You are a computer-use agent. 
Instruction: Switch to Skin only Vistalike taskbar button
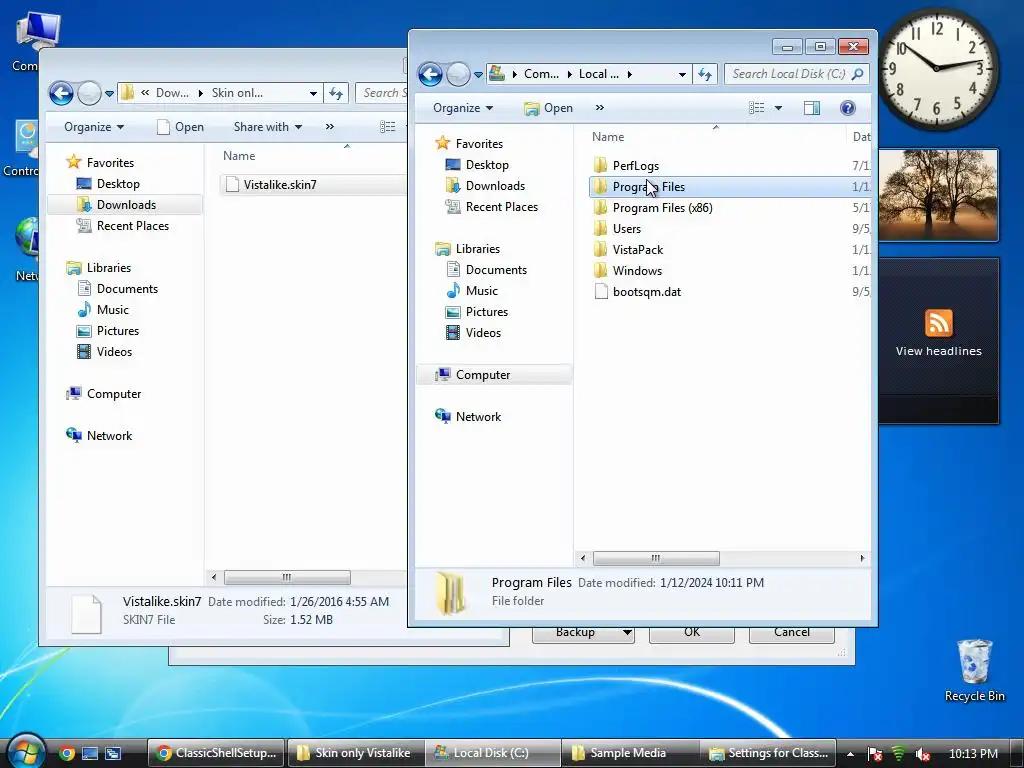pos(356,753)
